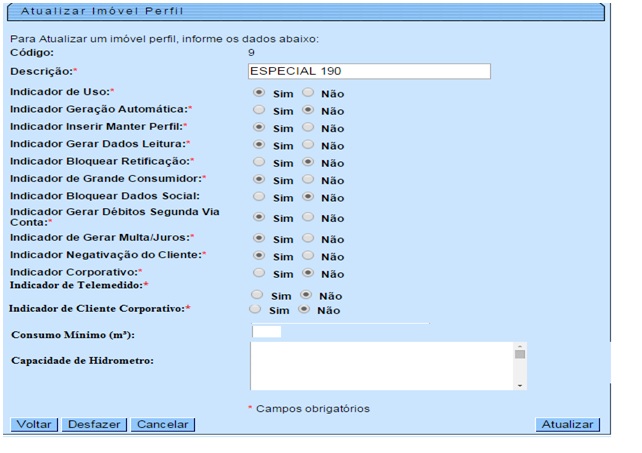Click the Voltar button
Screen dimensions: 642x453
pyautogui.click(x=34, y=424)
